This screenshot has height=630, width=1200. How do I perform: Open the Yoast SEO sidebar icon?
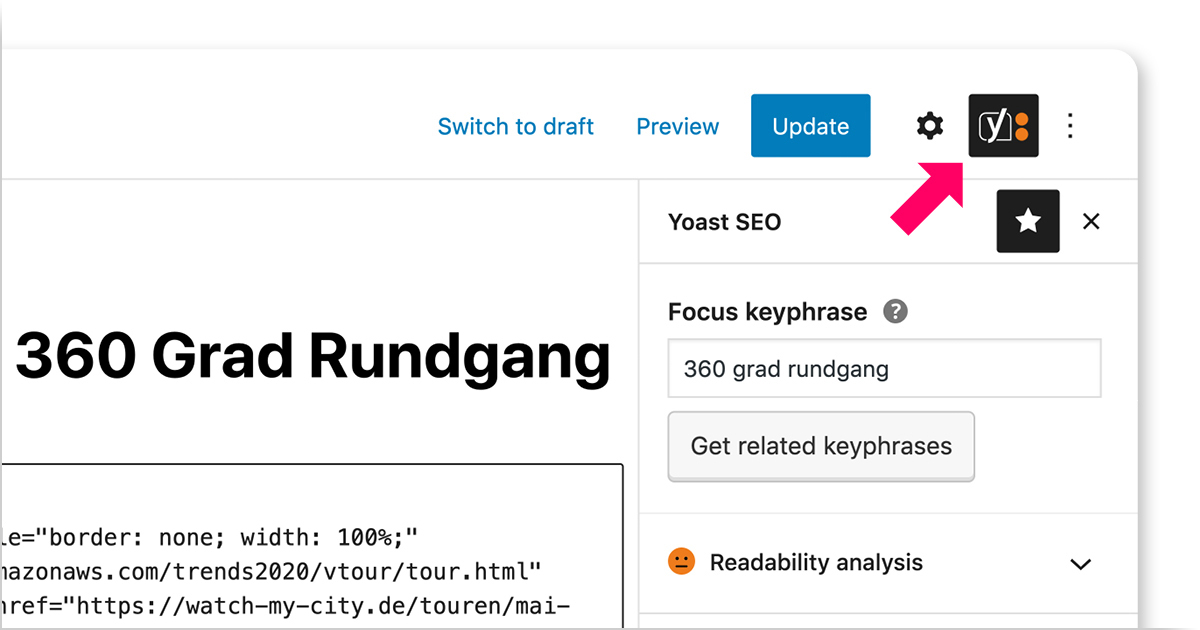(x=1003, y=126)
